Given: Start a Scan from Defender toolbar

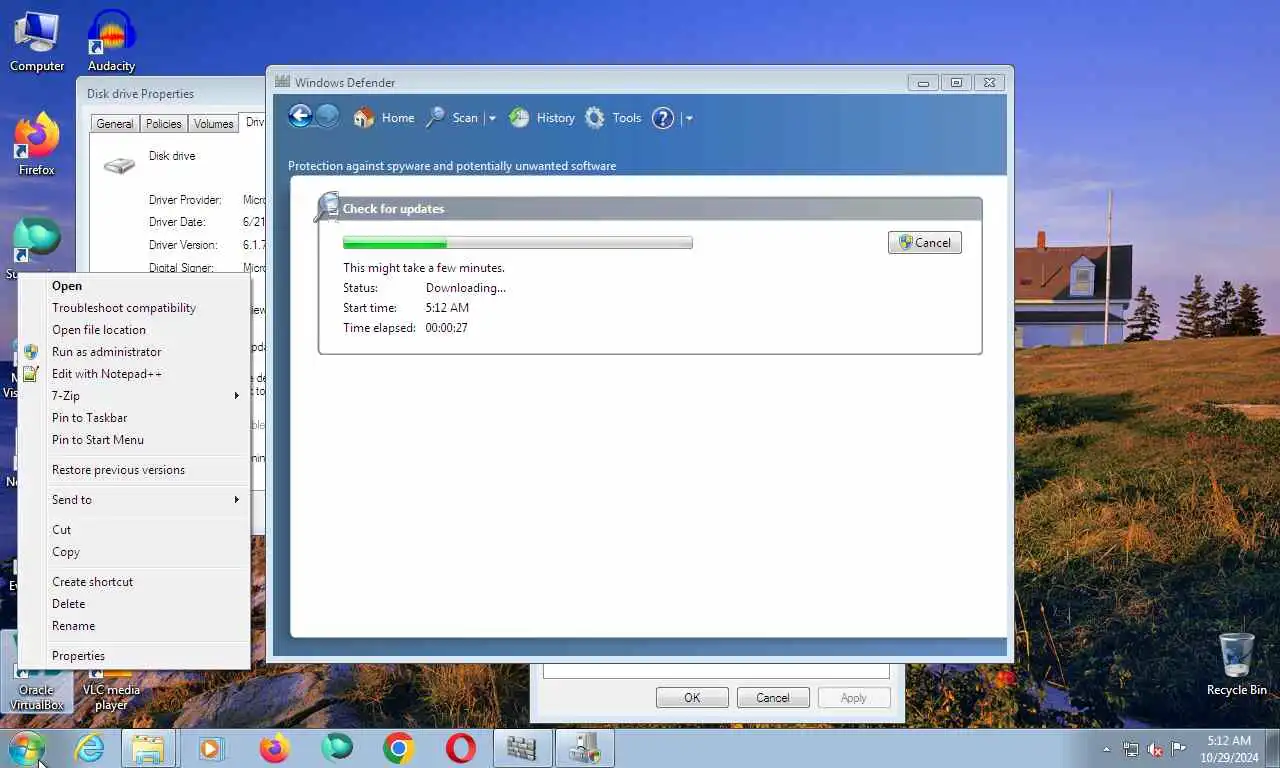Looking at the screenshot, I should pyautogui.click(x=452, y=118).
